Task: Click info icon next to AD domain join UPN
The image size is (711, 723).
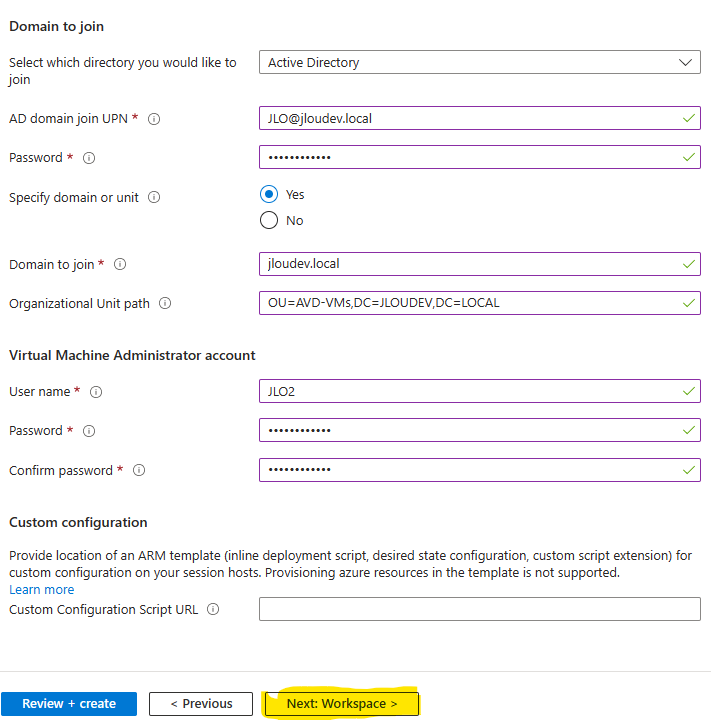Action: [x=154, y=119]
